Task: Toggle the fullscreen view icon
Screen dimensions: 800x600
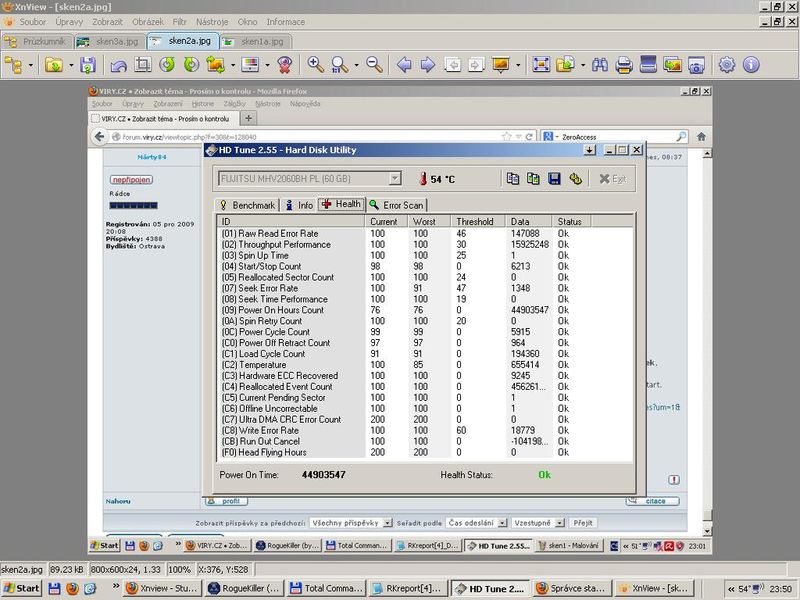Action: [541, 65]
